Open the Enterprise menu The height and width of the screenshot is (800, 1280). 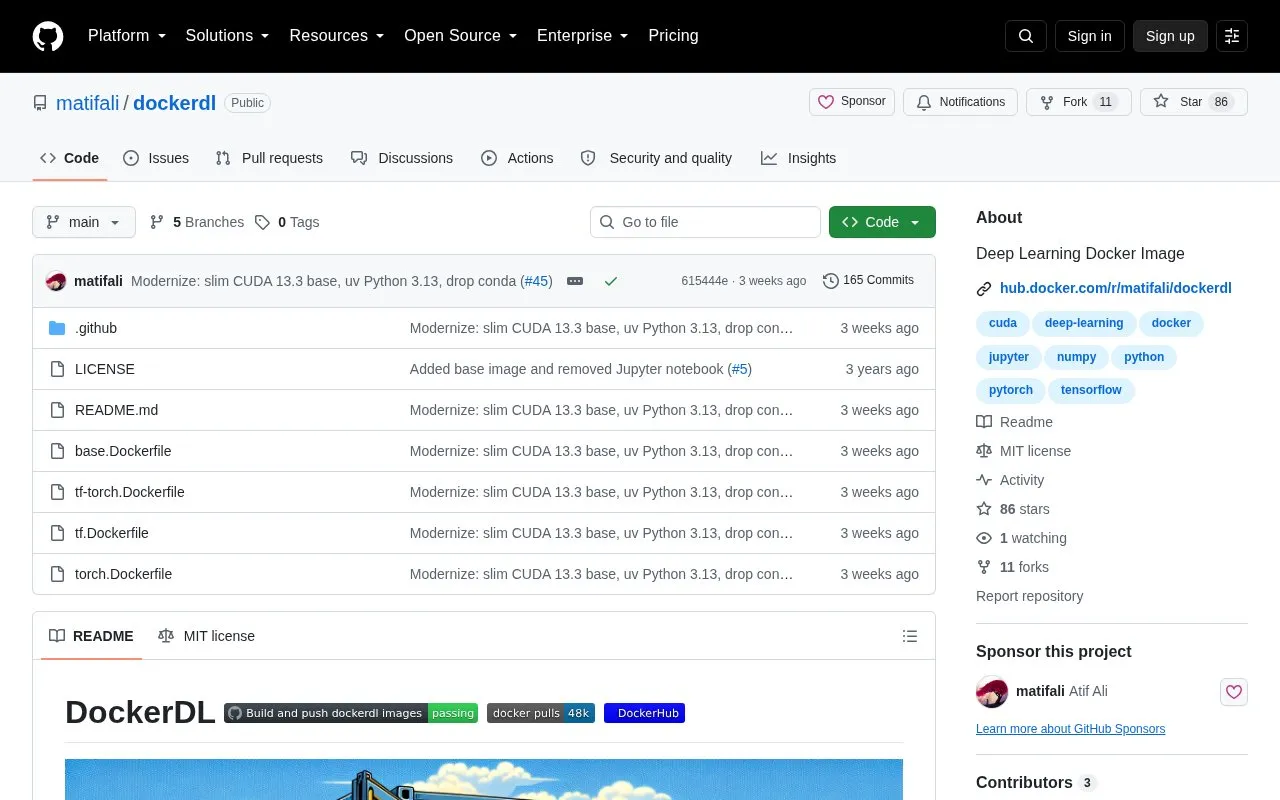click(x=582, y=36)
